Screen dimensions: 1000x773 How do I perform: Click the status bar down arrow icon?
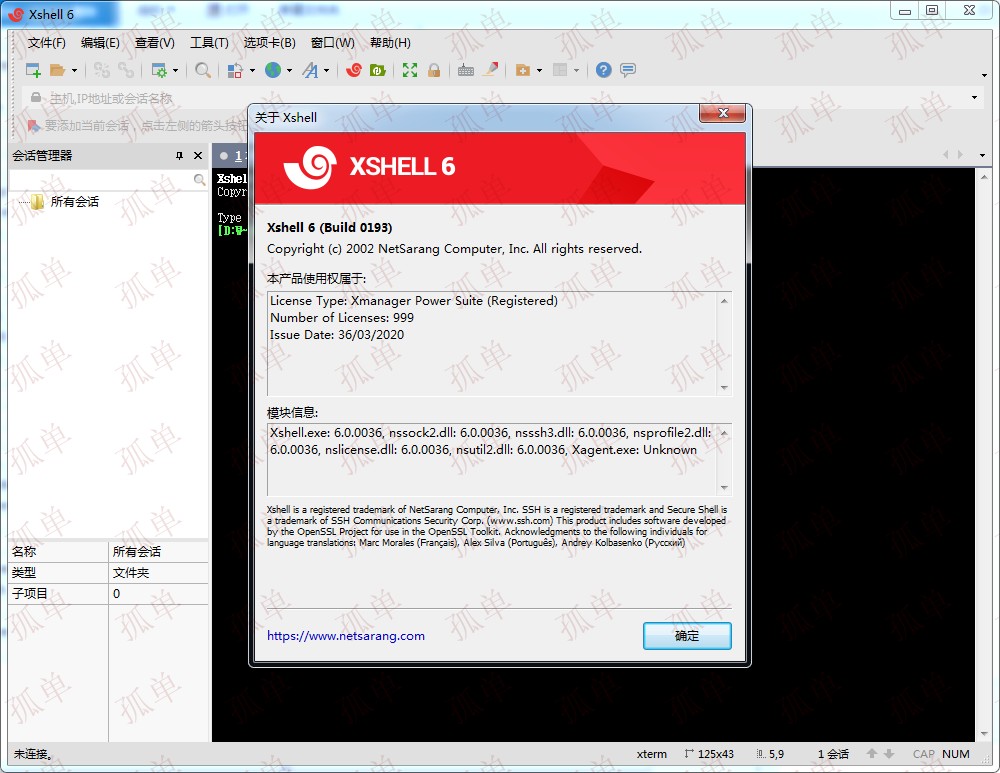888,754
